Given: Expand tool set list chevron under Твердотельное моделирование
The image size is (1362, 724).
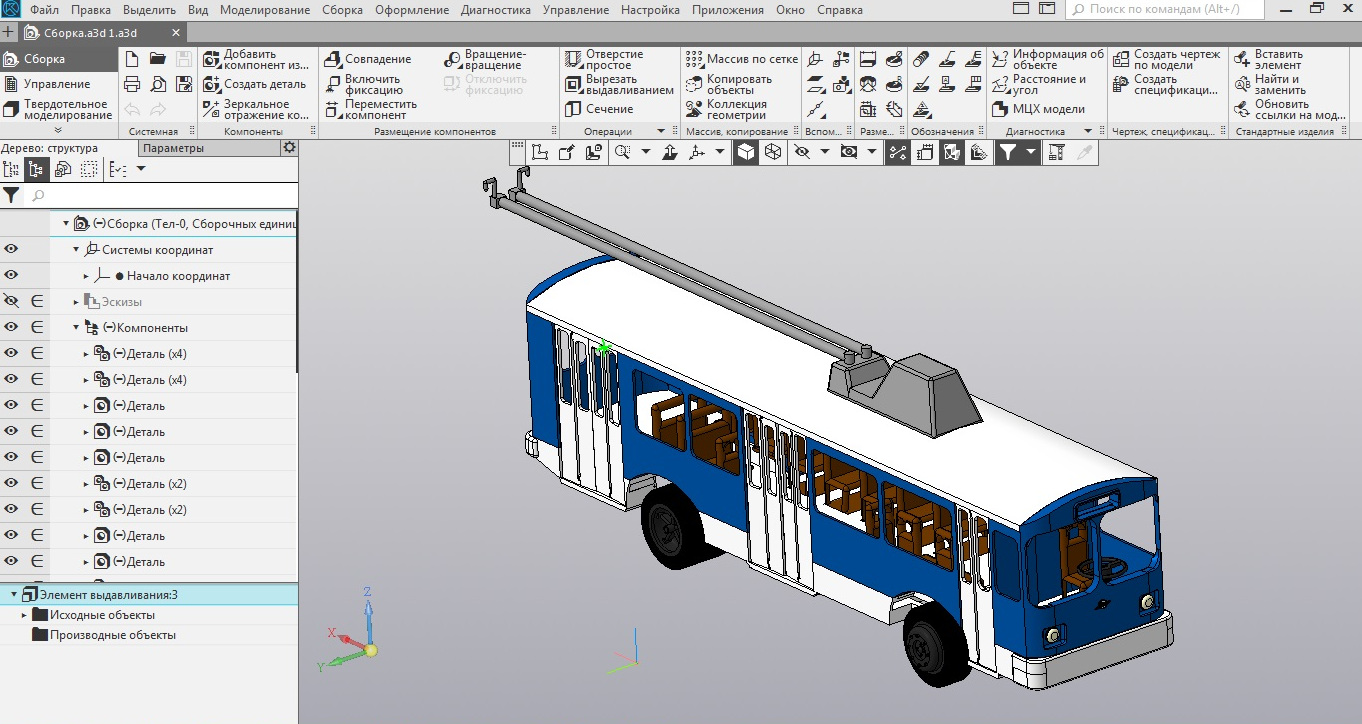Looking at the screenshot, I should point(57,130).
